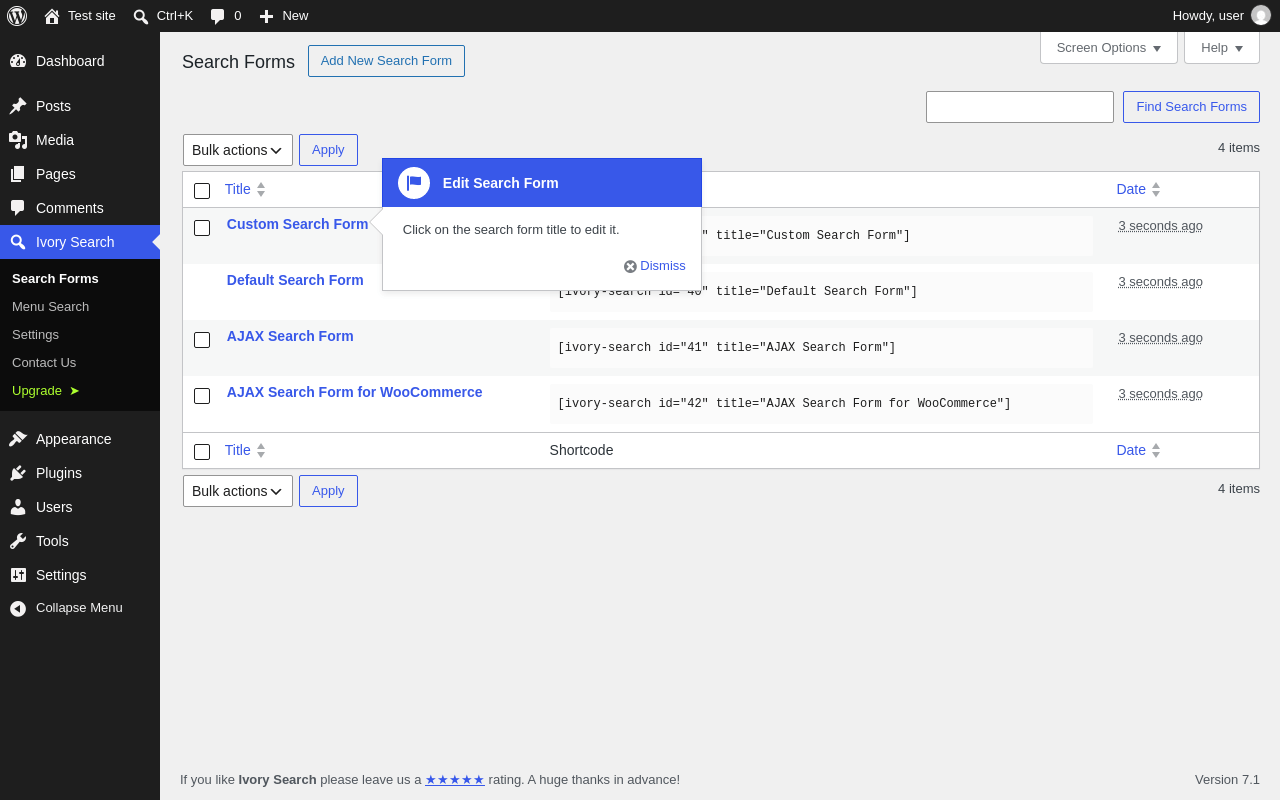
Task: Click the Dismiss X circle icon
Action: pos(630,267)
